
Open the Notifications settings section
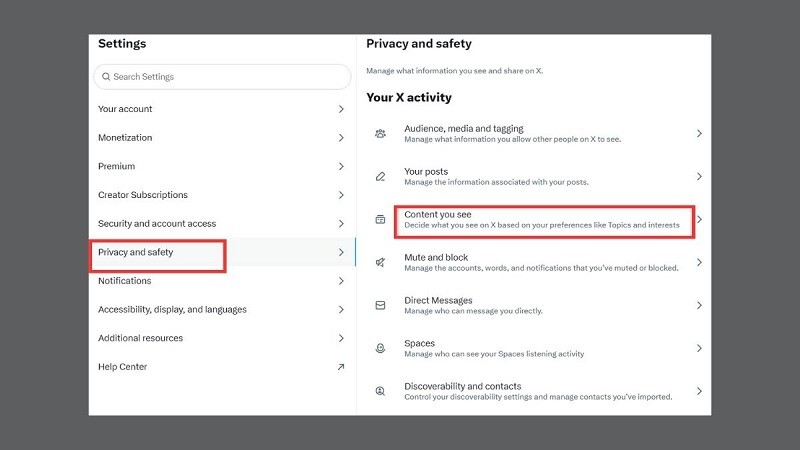(x=125, y=281)
